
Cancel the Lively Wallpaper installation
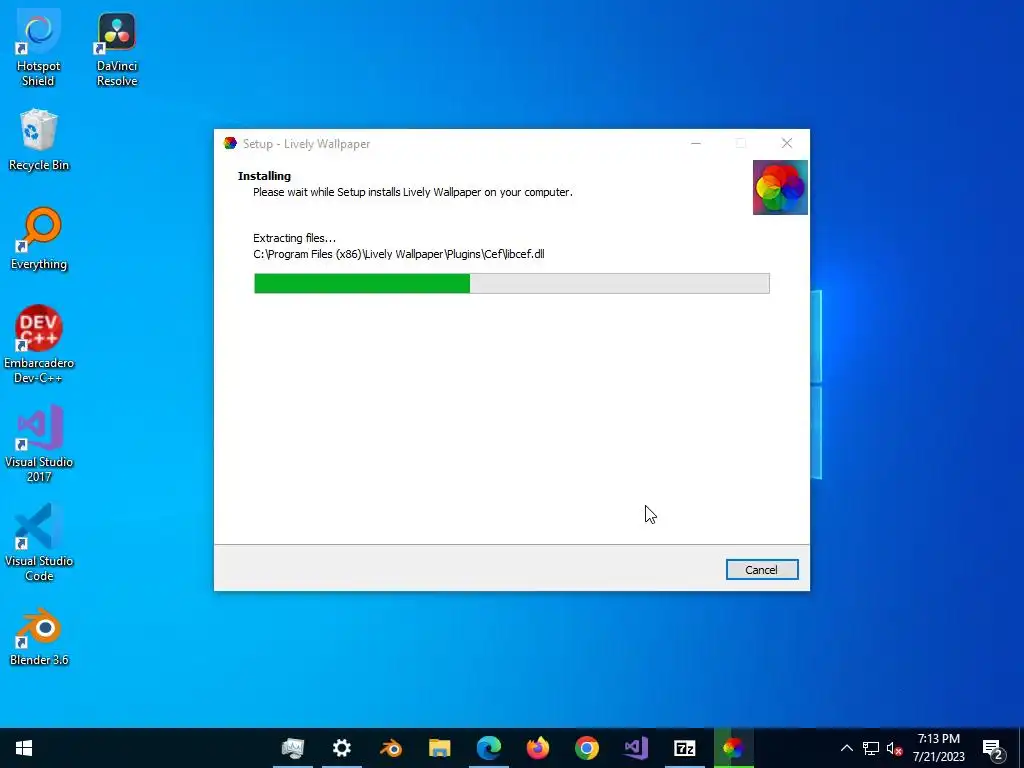761,569
